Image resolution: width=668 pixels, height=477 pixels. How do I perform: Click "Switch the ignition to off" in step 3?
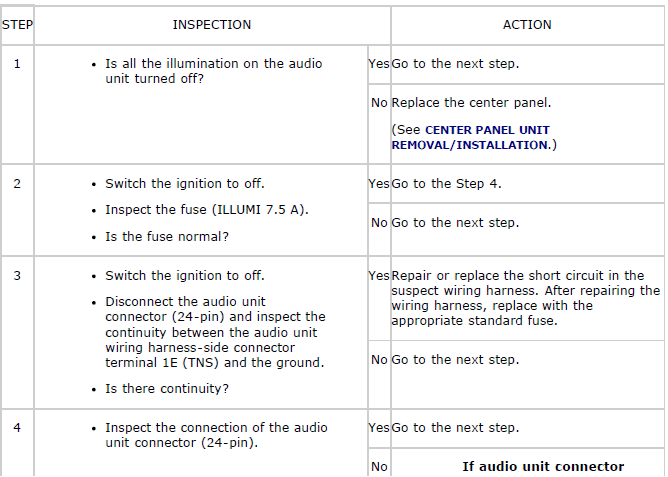(x=185, y=275)
